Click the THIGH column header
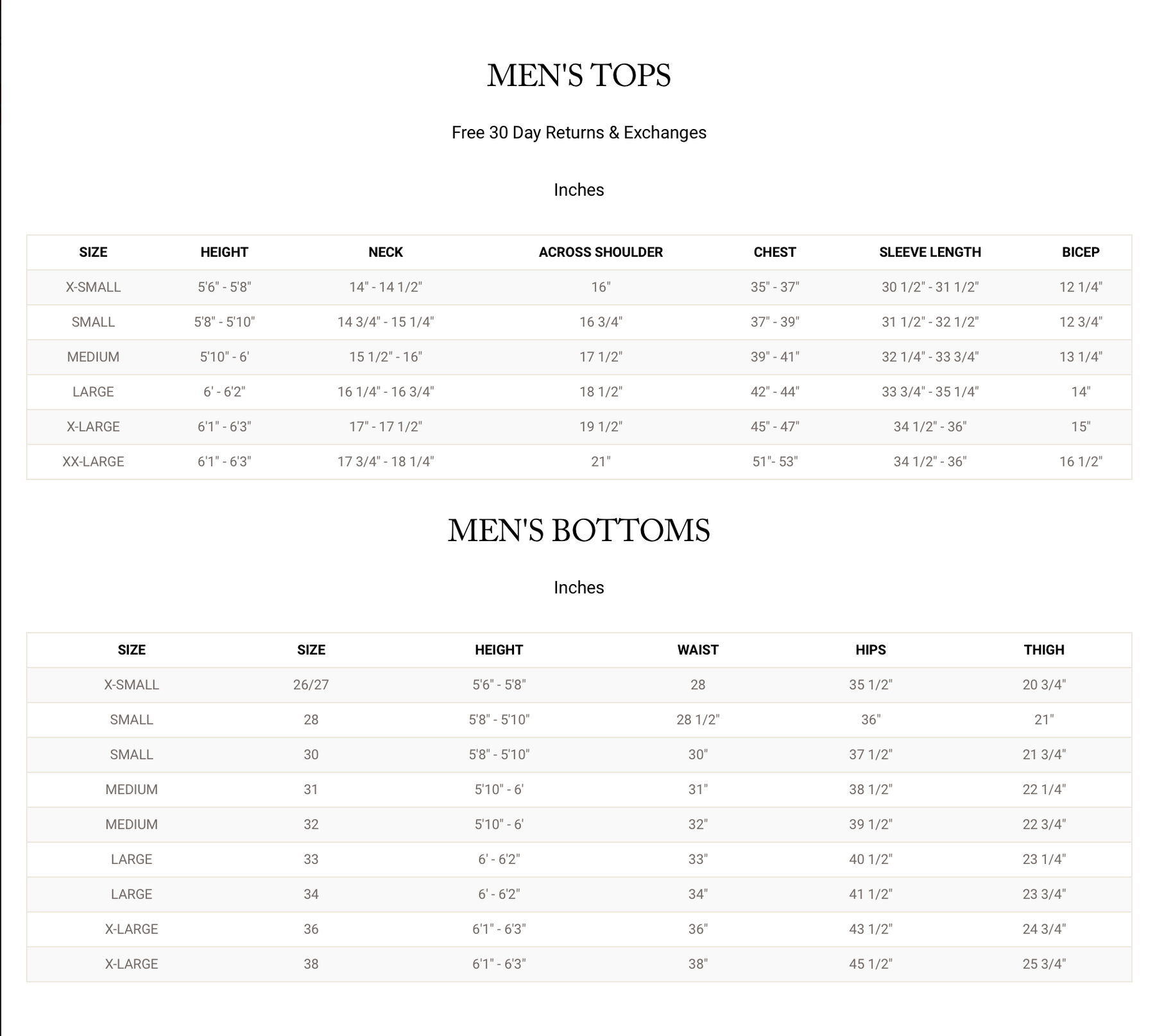The image size is (1155, 1036). tap(1044, 650)
